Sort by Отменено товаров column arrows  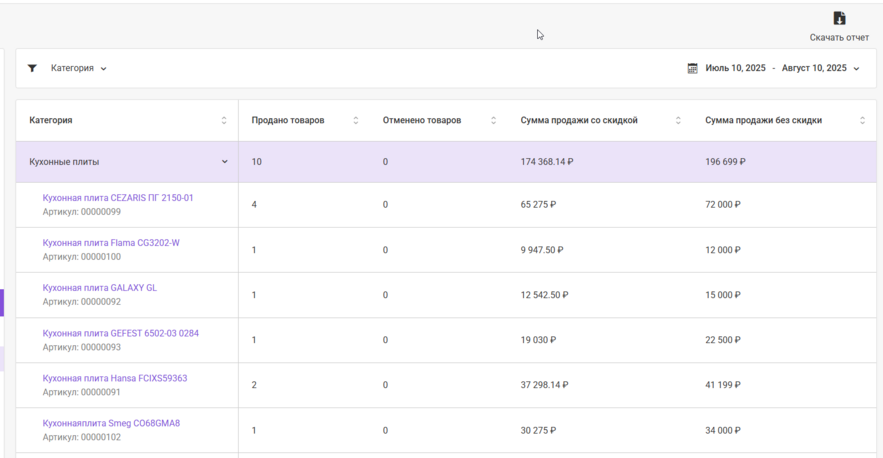[493, 121]
